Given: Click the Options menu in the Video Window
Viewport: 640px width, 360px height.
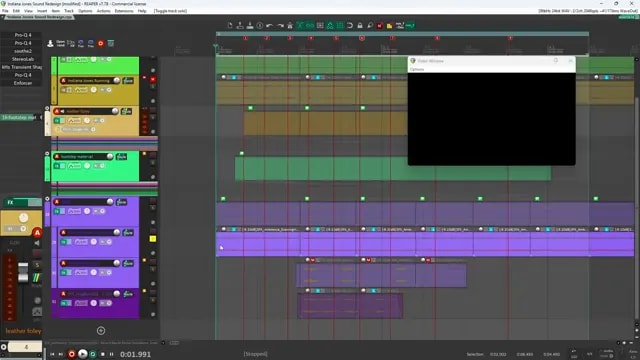Looking at the screenshot, I should (417, 69).
